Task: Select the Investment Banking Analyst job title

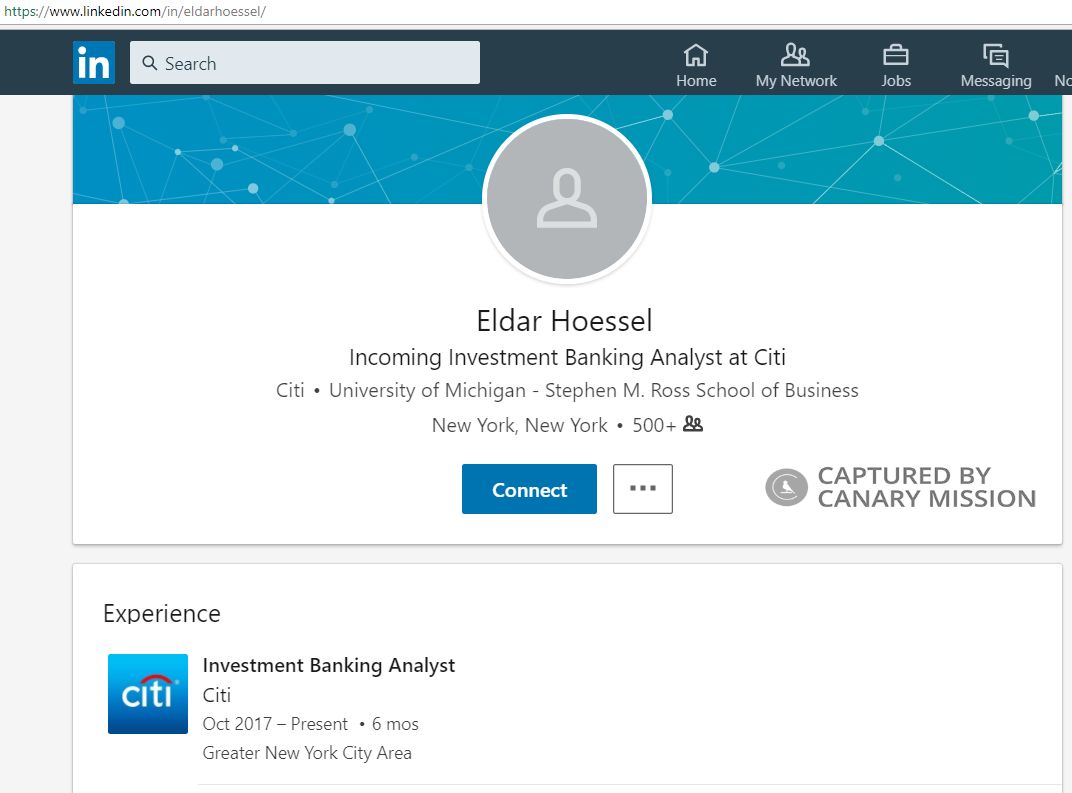Action: [x=328, y=665]
